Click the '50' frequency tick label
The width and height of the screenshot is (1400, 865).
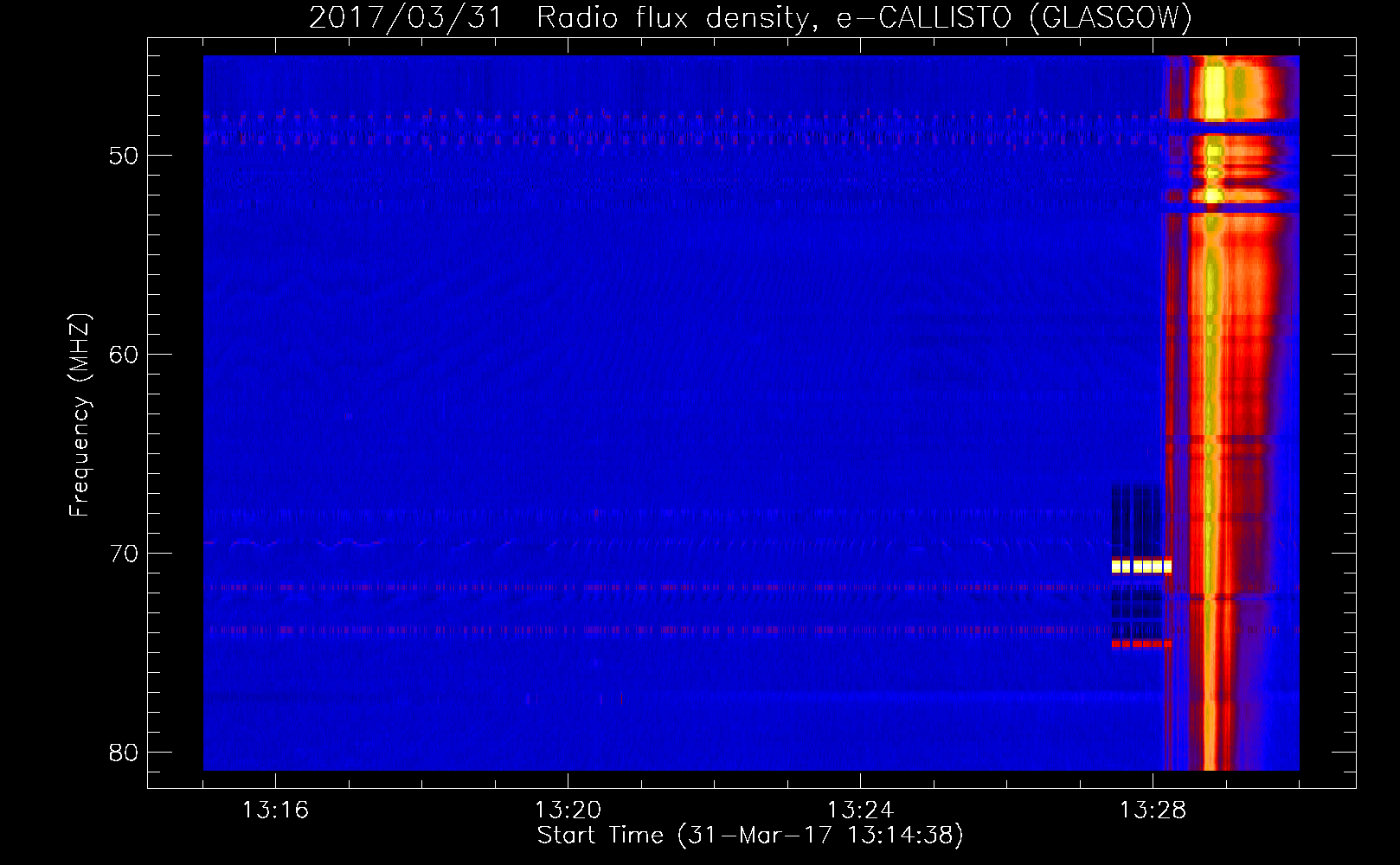coord(124,156)
